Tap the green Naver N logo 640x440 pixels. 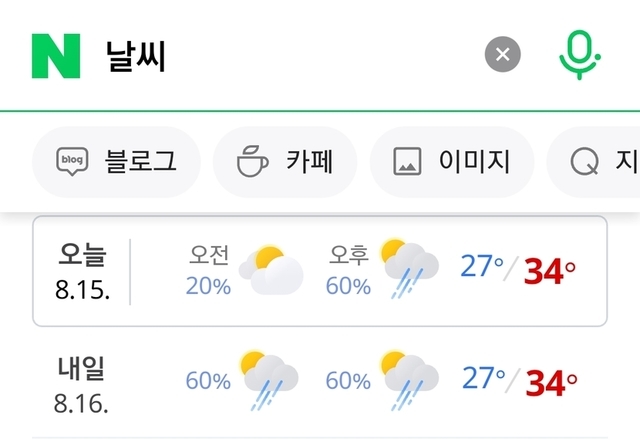55,56
